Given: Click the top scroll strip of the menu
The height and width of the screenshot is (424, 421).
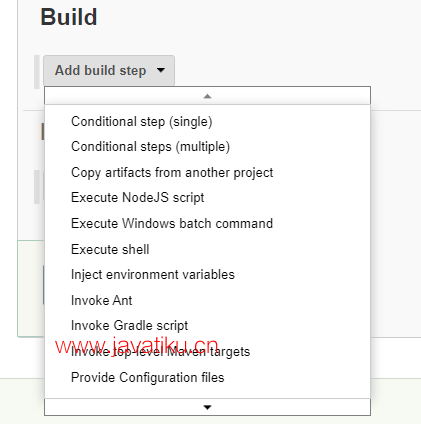Looking at the screenshot, I should click(x=207, y=96).
